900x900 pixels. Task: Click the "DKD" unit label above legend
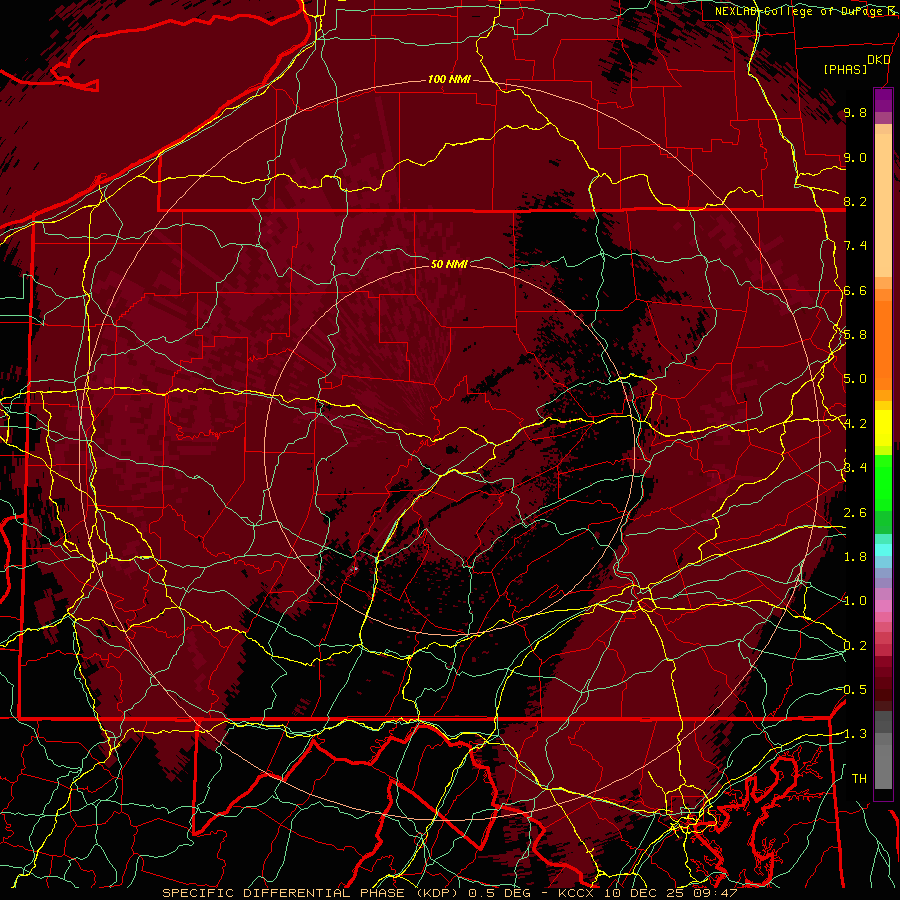coord(878,60)
